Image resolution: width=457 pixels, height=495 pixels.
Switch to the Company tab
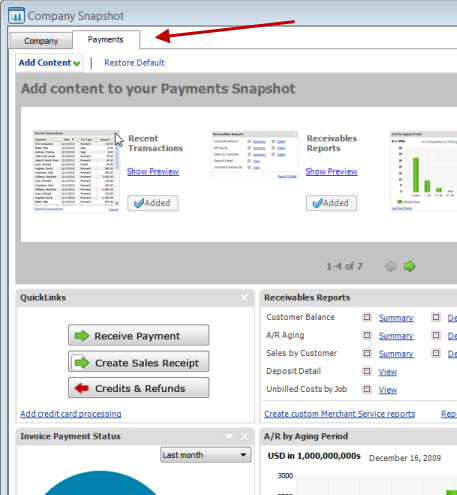(41, 41)
